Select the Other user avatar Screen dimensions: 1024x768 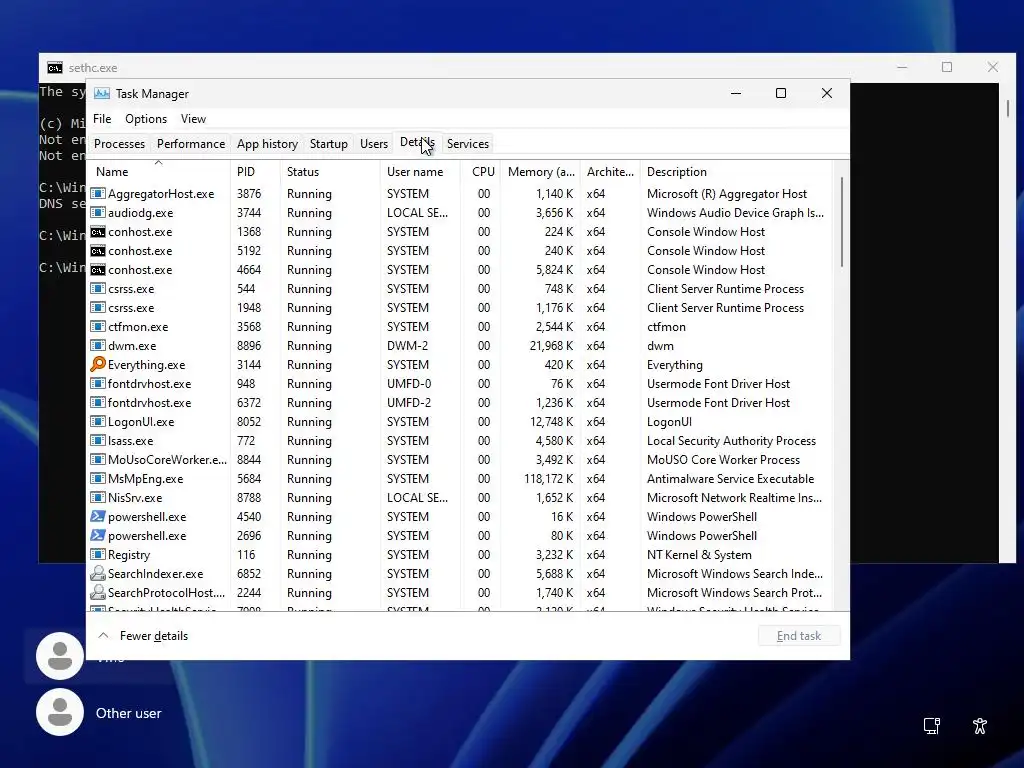click(60, 712)
